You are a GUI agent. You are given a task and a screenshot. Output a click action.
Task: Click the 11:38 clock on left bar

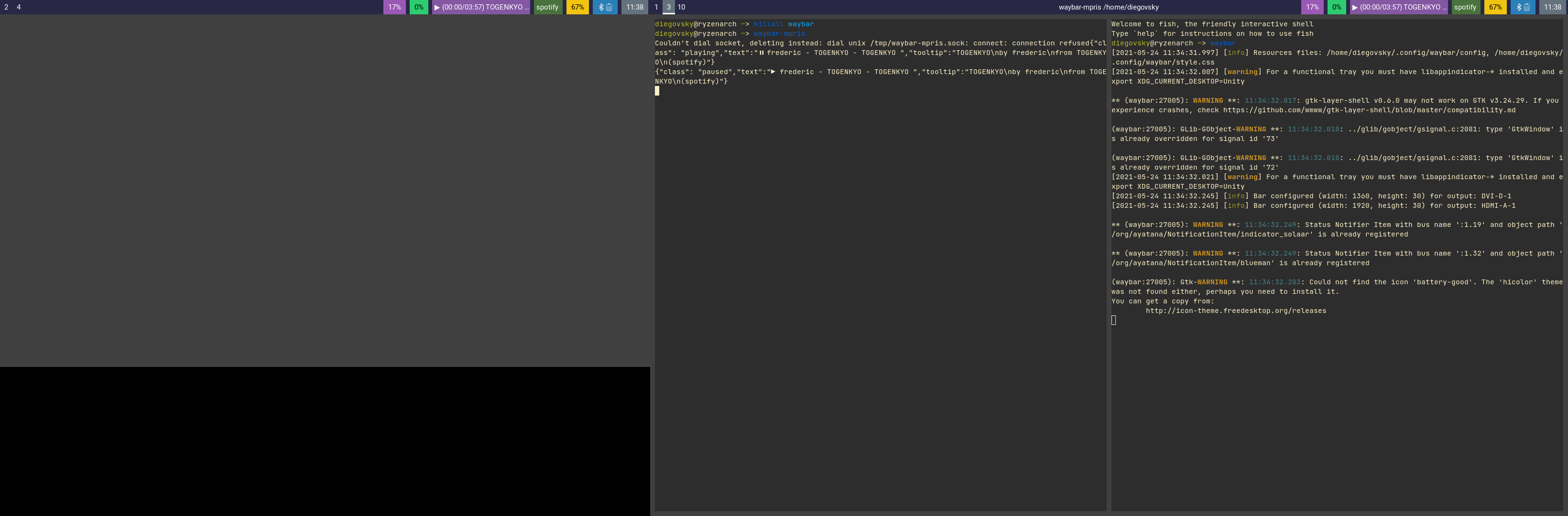634,7
